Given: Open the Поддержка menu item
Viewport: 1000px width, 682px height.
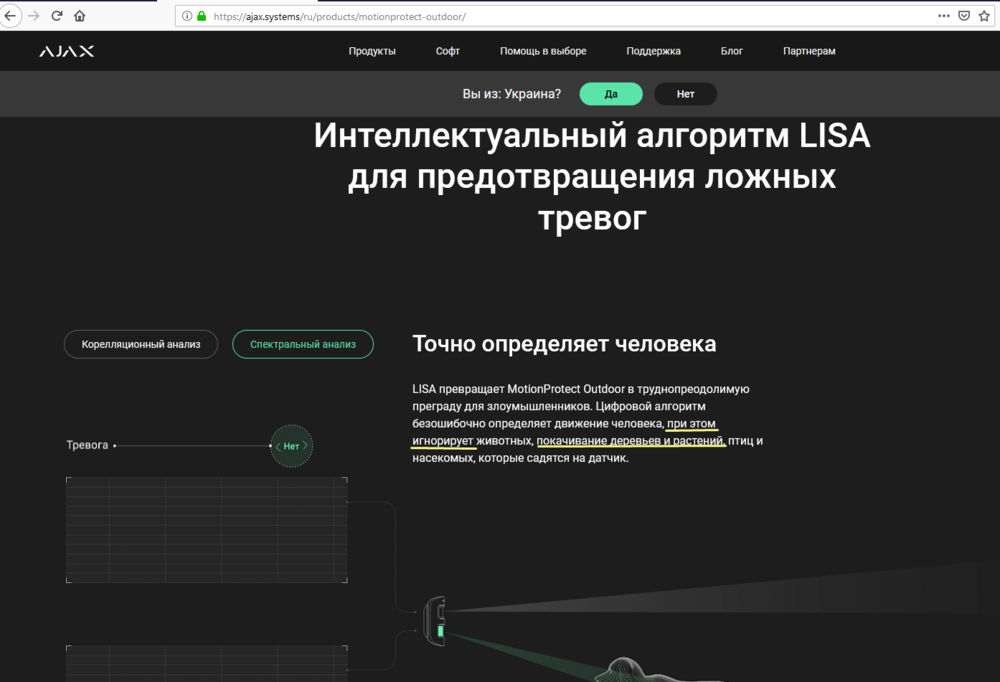Looking at the screenshot, I should coord(653,51).
